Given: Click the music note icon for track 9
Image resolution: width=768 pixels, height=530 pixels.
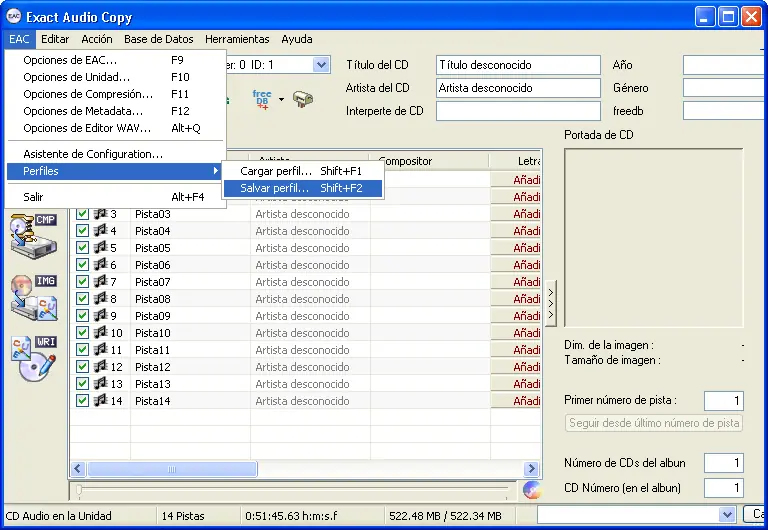Looking at the screenshot, I should 100,316.
